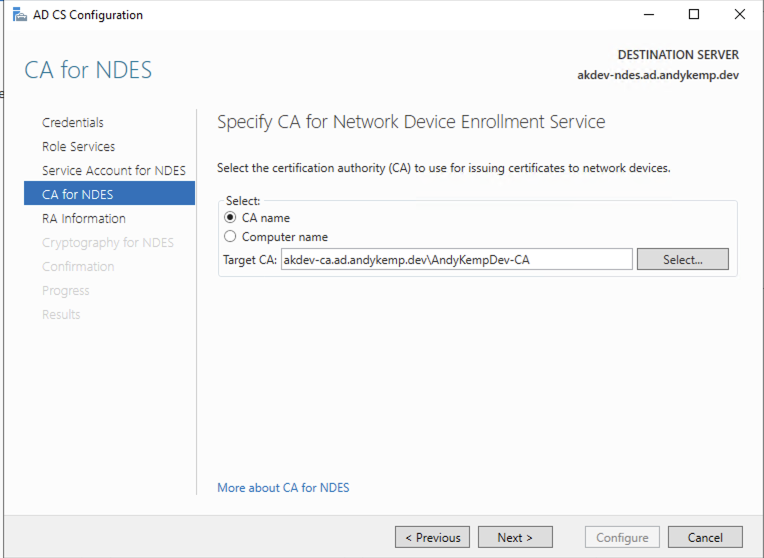
Task: Open the Select... CA browse dialog
Action: [683, 259]
